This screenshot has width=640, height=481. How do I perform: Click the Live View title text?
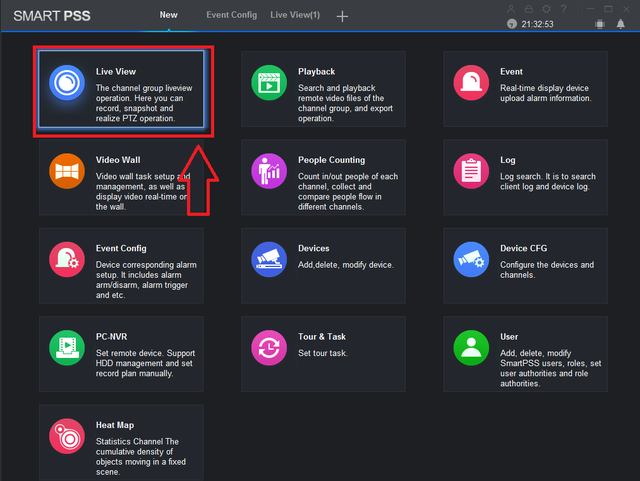point(116,71)
